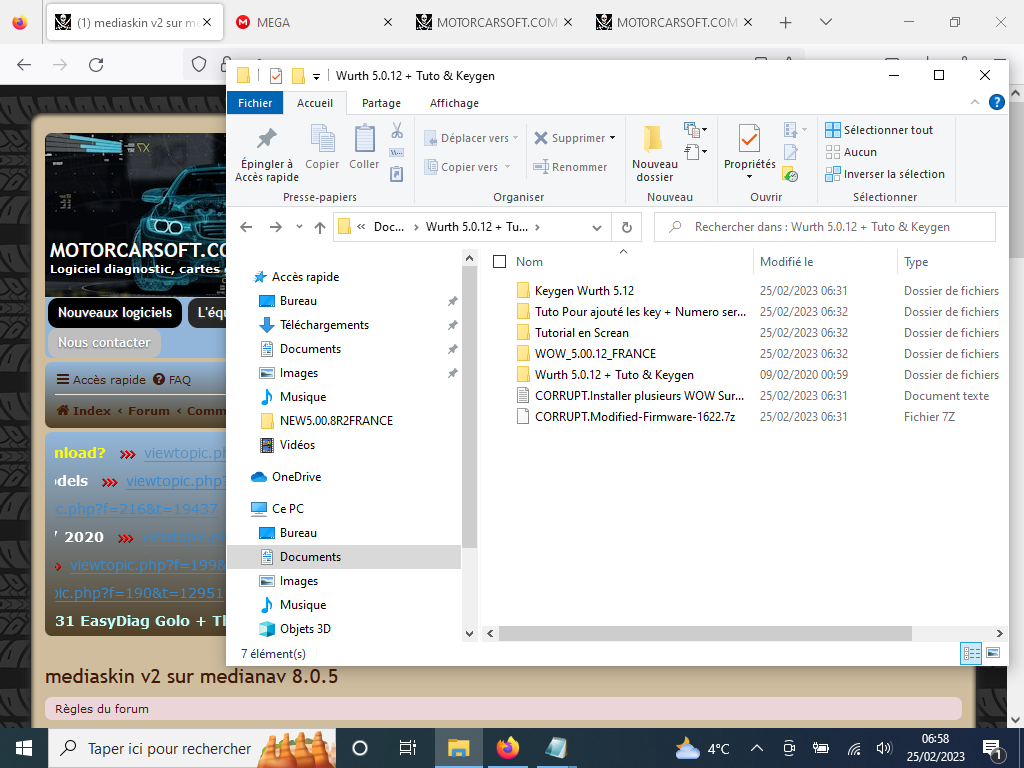Switch to the Partage ribbon tab
This screenshot has height=768, width=1024.
click(x=381, y=103)
